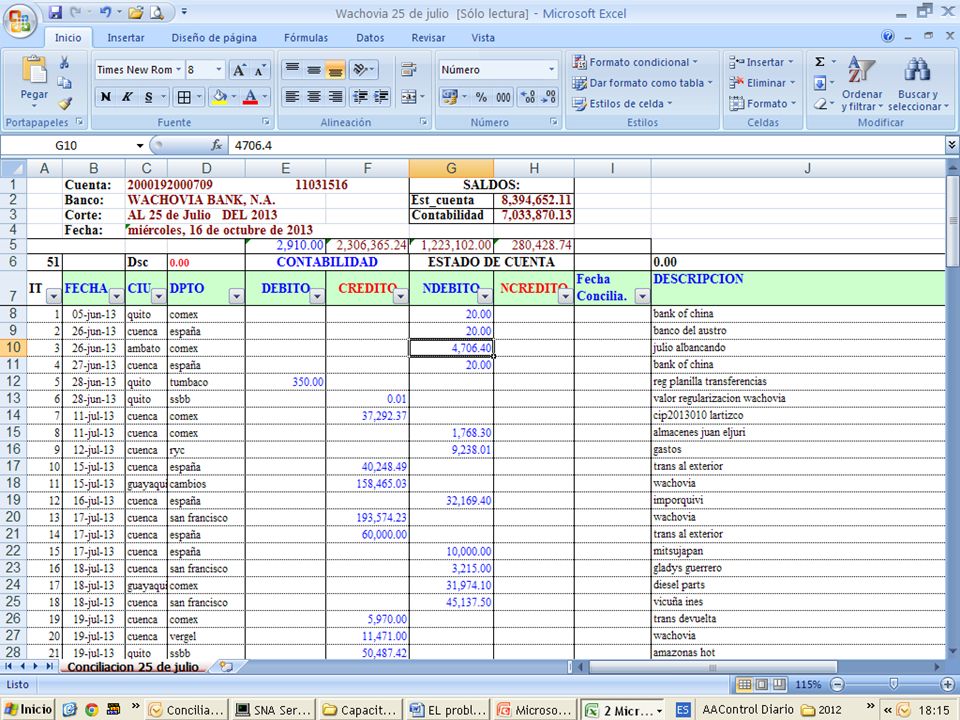This screenshot has height=720, width=960.
Task: Select the Format Painter brush icon
Action: (64, 103)
